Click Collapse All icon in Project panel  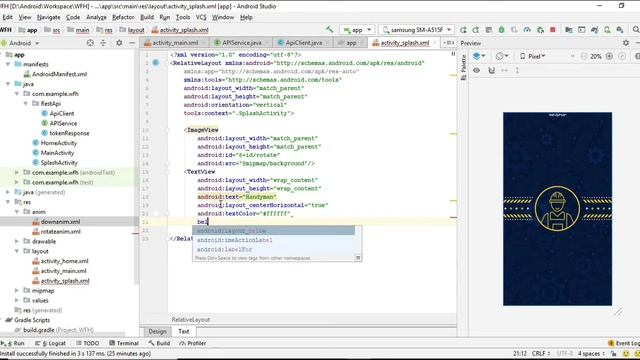[x=103, y=43]
